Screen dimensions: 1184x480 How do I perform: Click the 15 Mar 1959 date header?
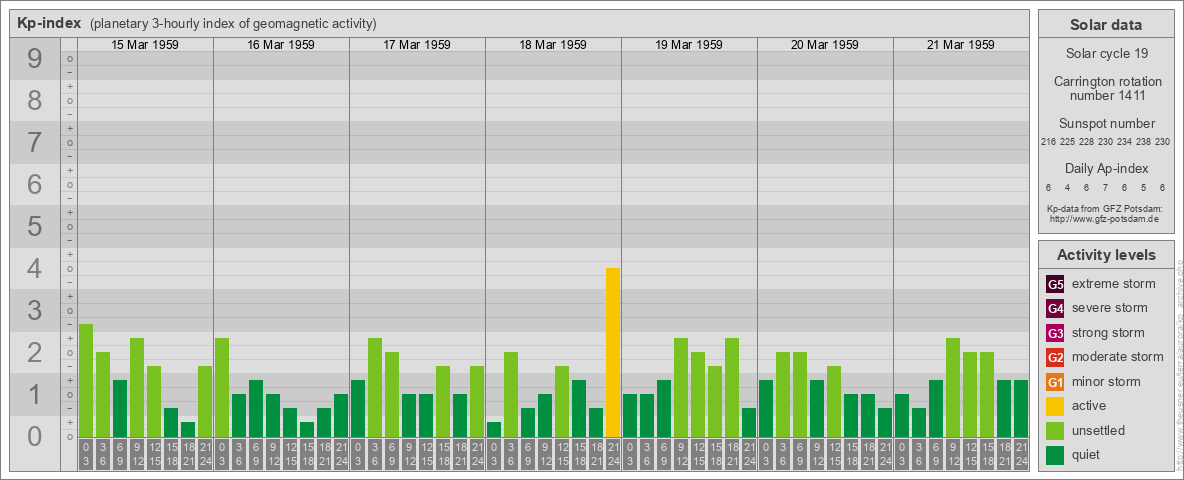coord(145,45)
